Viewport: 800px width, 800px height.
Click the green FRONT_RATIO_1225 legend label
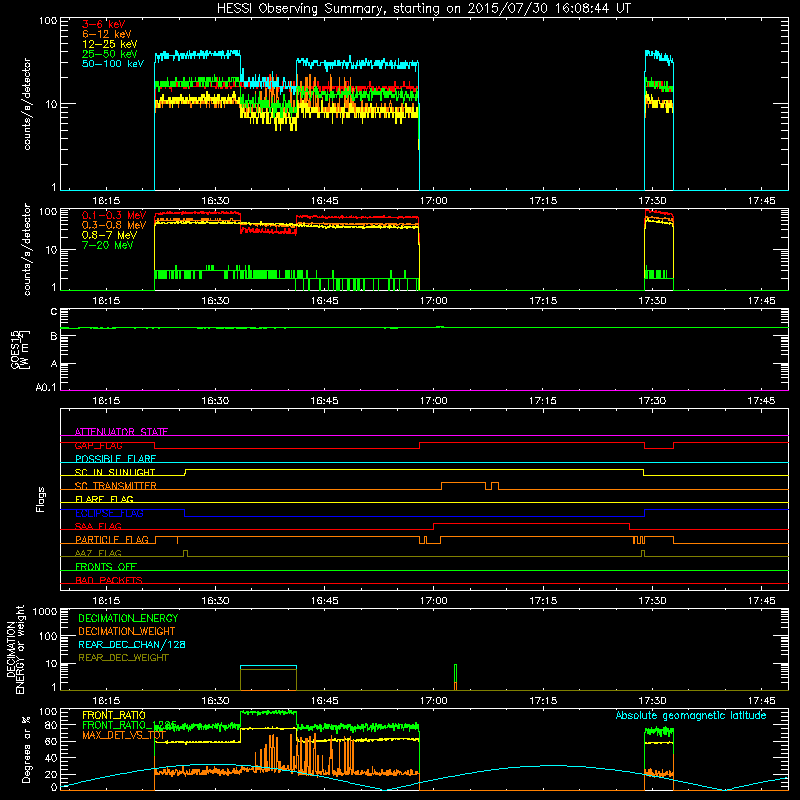[130, 725]
